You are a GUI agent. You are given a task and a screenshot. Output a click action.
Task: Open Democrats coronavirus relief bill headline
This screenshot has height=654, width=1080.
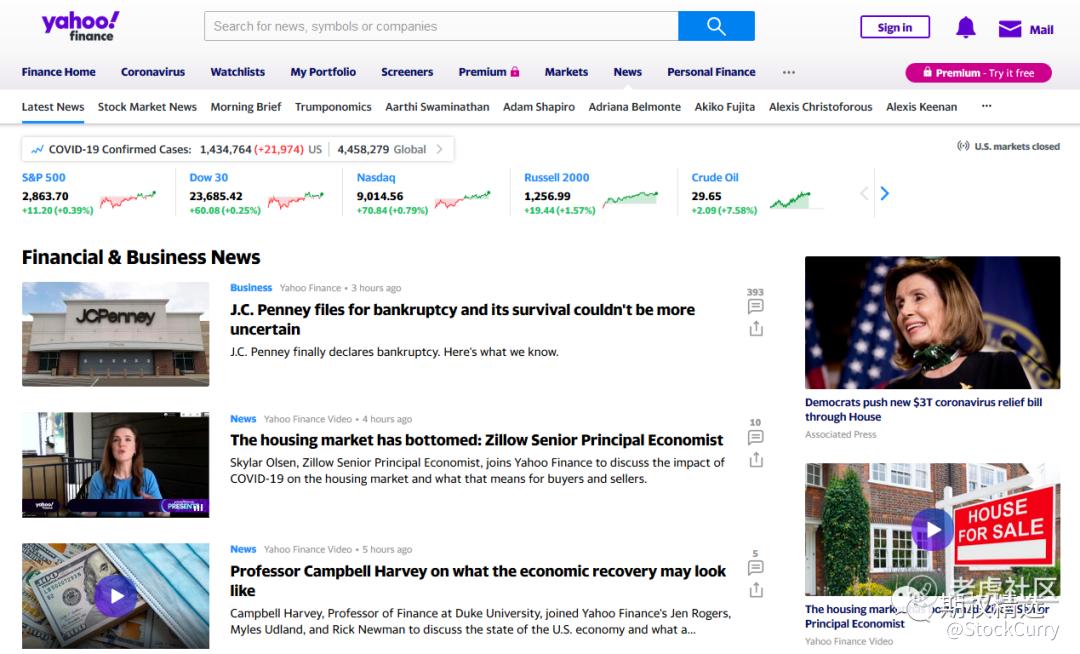pyautogui.click(x=923, y=409)
